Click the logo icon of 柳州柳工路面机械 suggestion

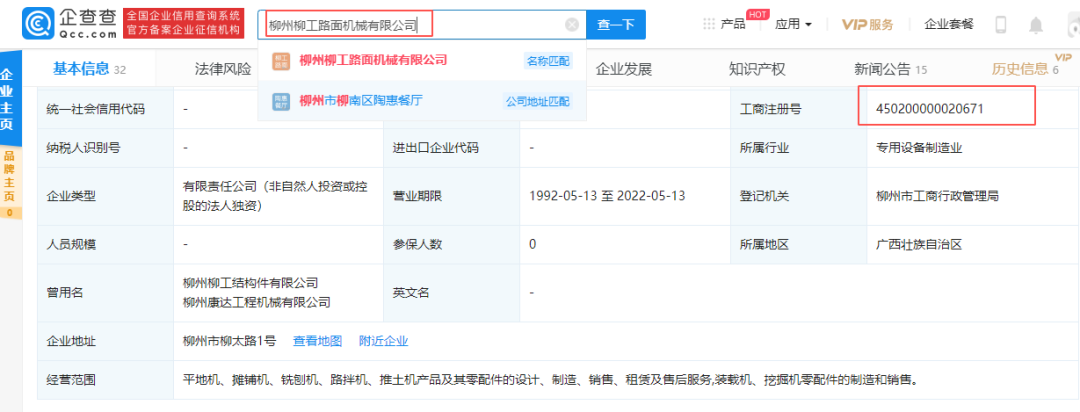click(281, 61)
